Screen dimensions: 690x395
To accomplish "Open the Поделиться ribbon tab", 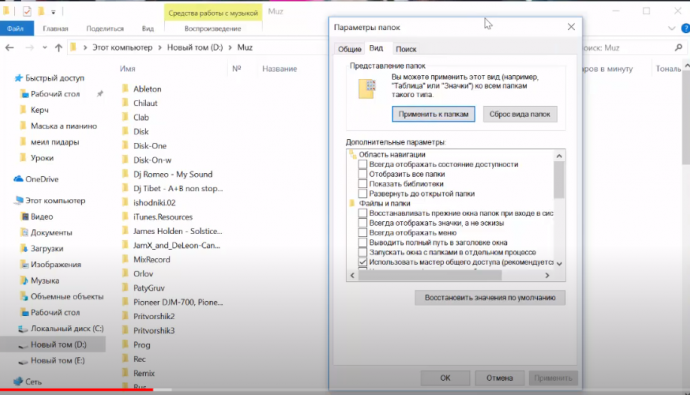I will pyautogui.click(x=105, y=29).
